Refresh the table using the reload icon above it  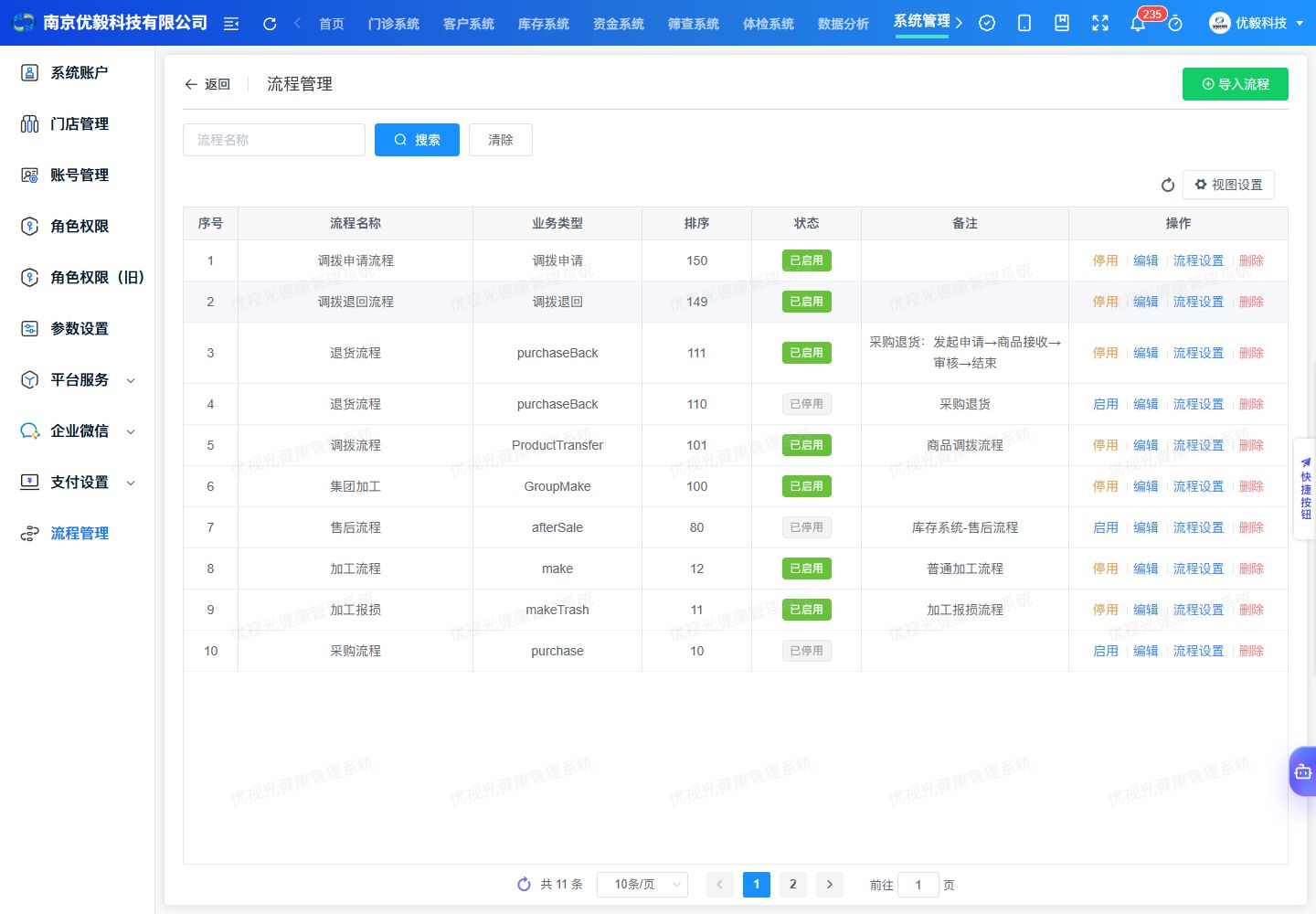coord(1168,185)
